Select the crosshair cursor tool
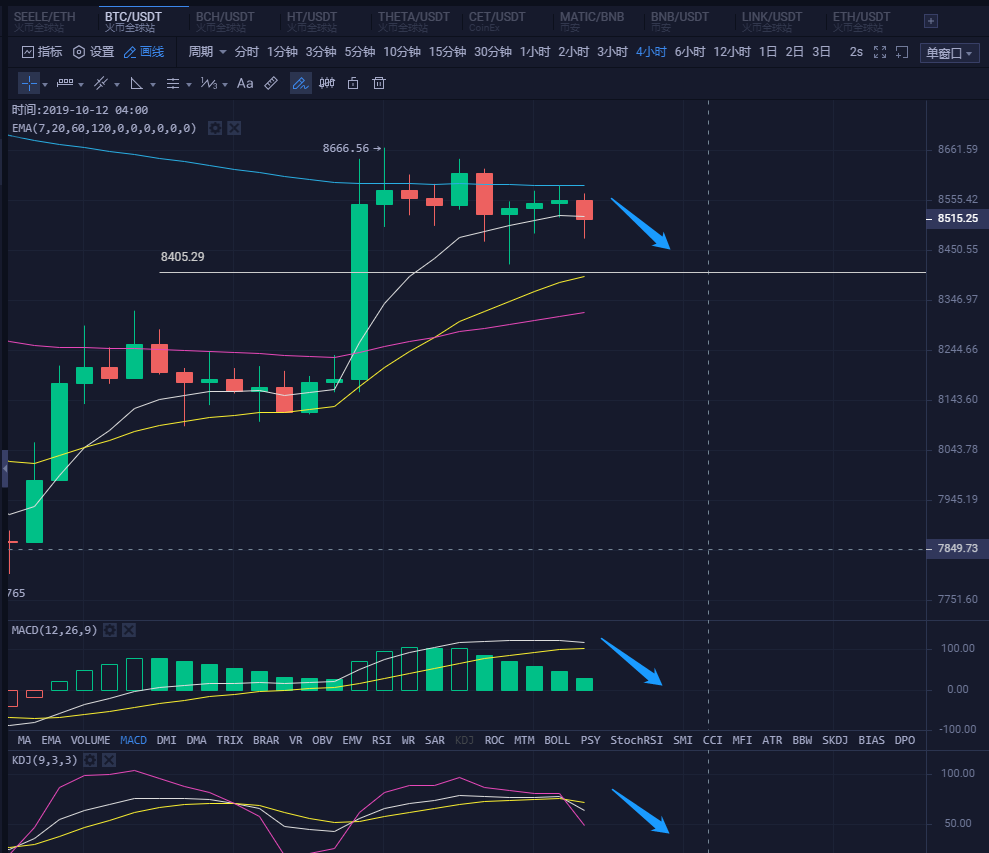The width and height of the screenshot is (989, 853). [29, 83]
